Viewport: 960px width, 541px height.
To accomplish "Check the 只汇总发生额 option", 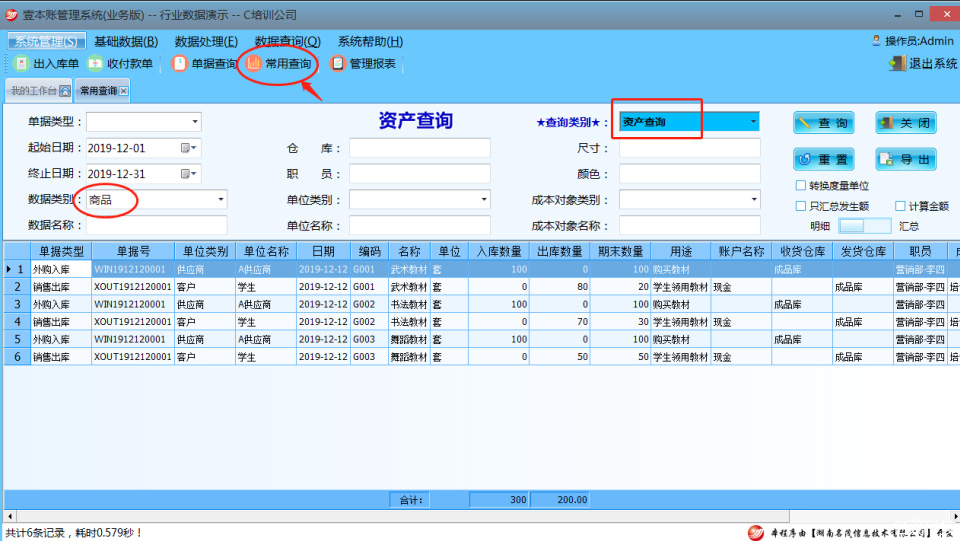I will [800, 206].
